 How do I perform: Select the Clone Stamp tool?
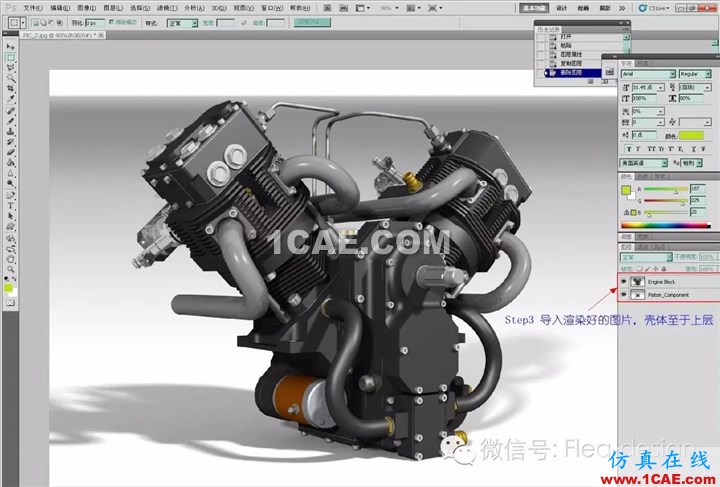point(10,132)
